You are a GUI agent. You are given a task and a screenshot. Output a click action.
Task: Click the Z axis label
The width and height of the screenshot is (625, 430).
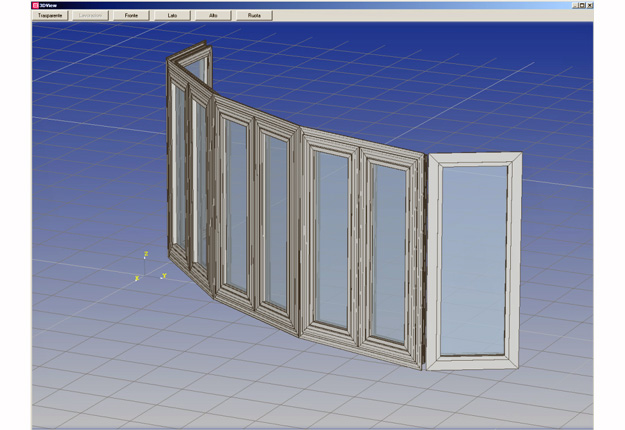click(146, 254)
